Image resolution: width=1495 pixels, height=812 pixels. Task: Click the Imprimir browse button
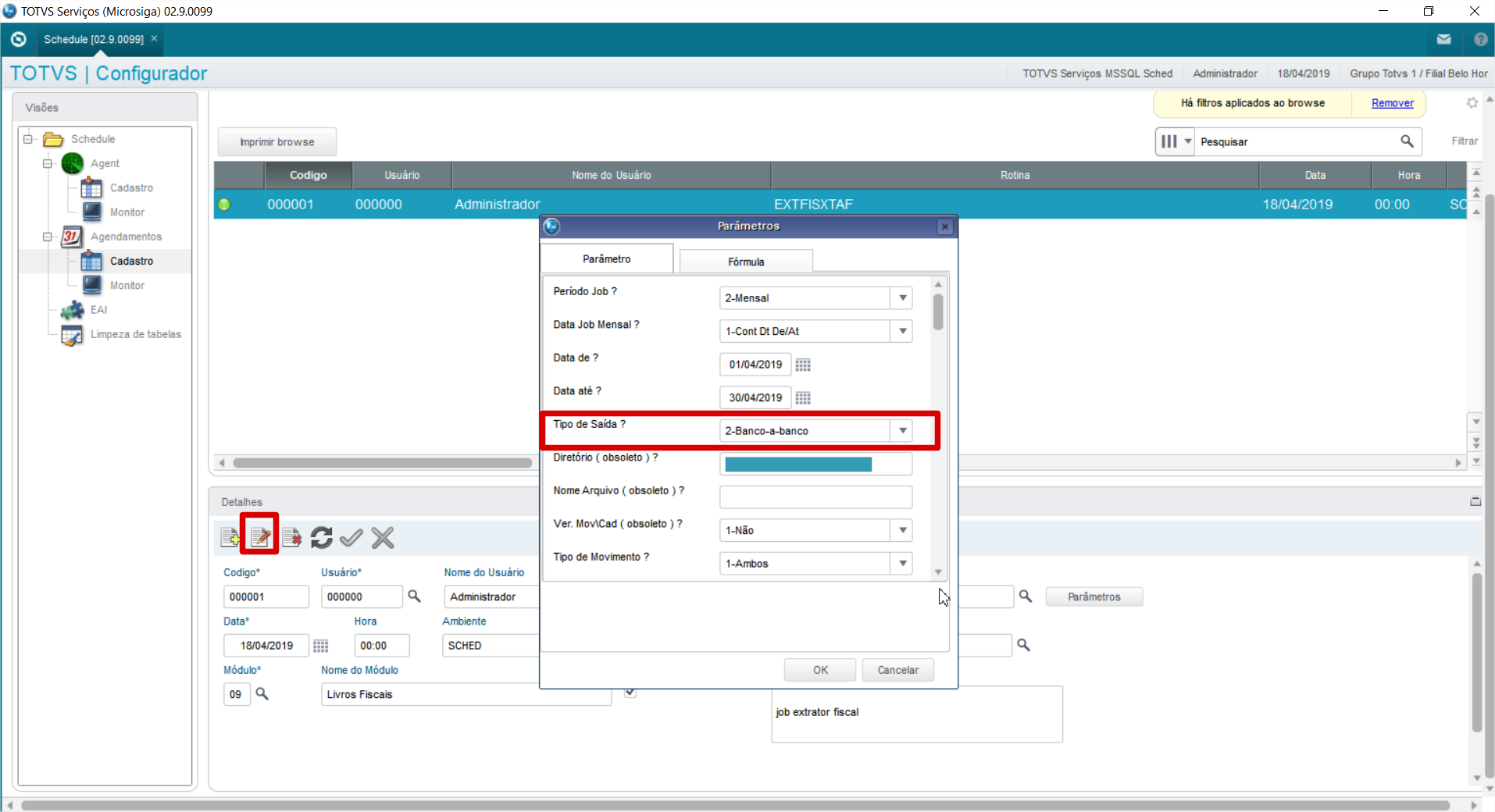pyautogui.click(x=277, y=142)
